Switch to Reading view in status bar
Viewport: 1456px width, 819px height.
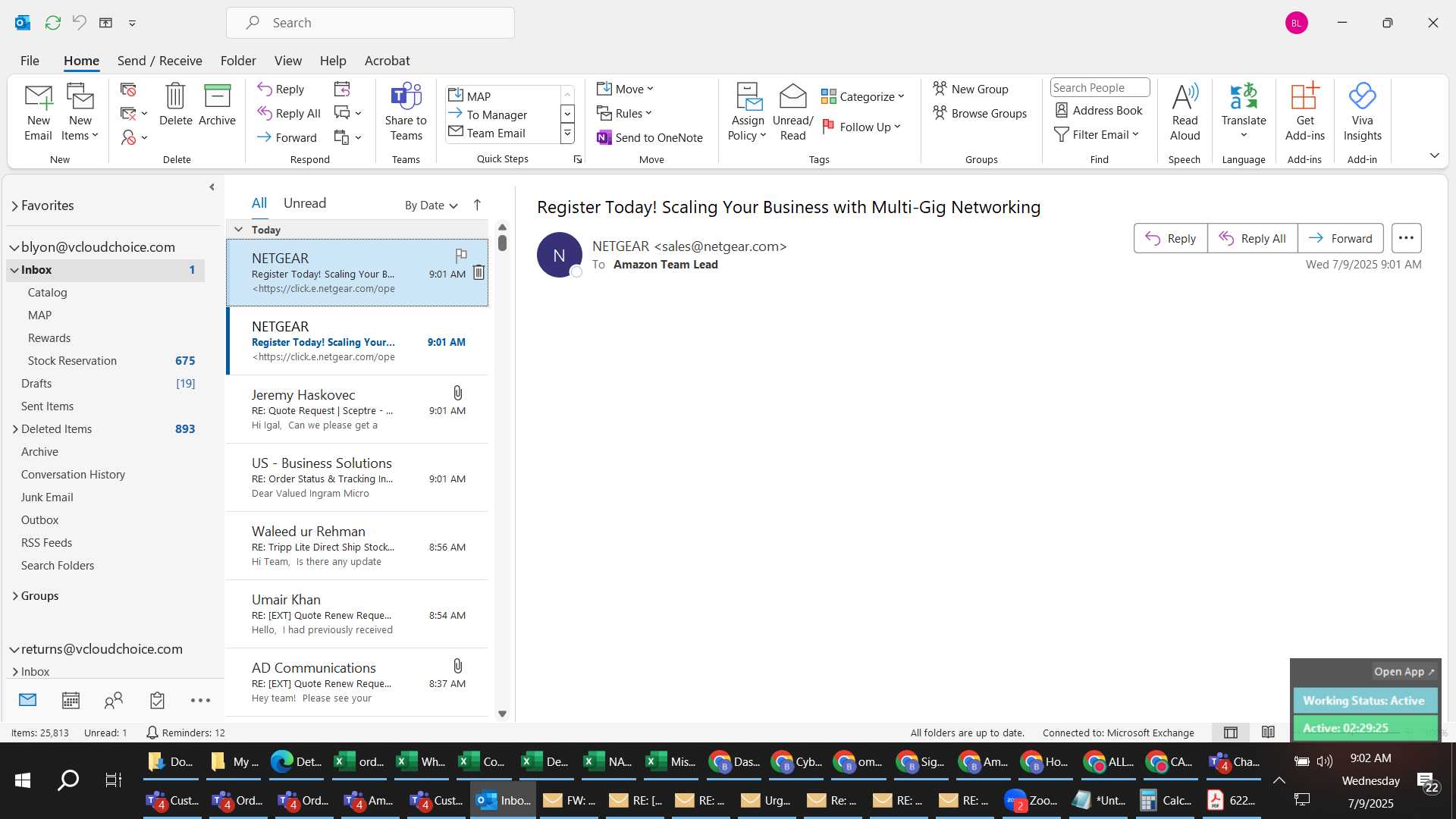pos(1268,733)
